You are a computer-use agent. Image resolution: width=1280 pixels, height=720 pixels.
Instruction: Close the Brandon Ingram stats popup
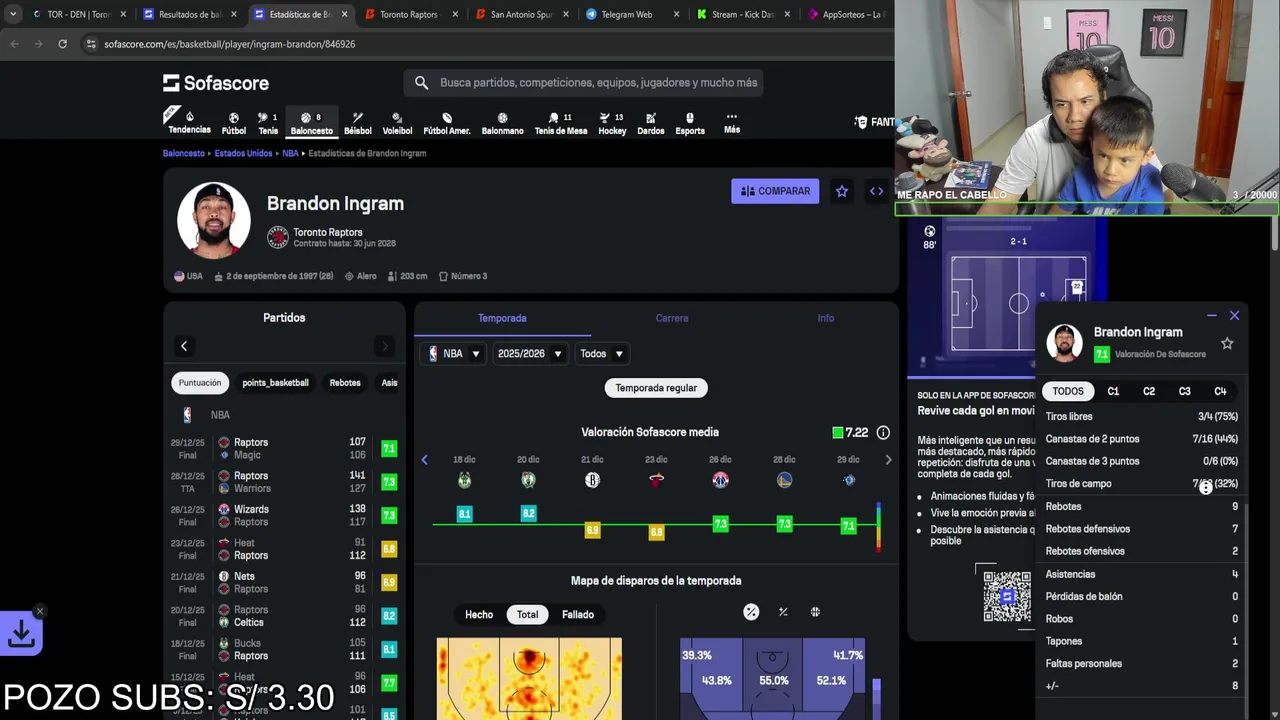(1234, 316)
